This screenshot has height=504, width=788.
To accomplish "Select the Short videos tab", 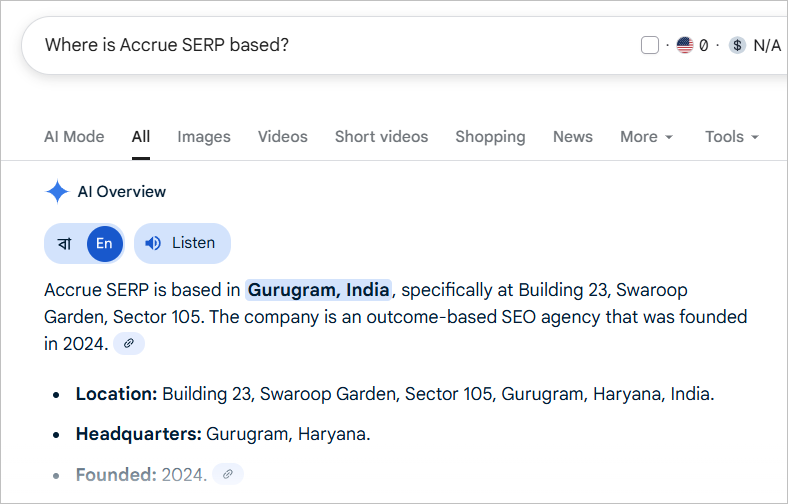I will pos(381,137).
